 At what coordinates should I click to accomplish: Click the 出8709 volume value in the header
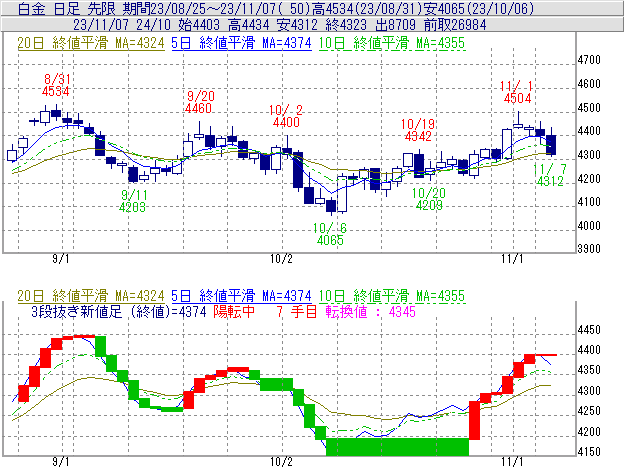point(395,25)
